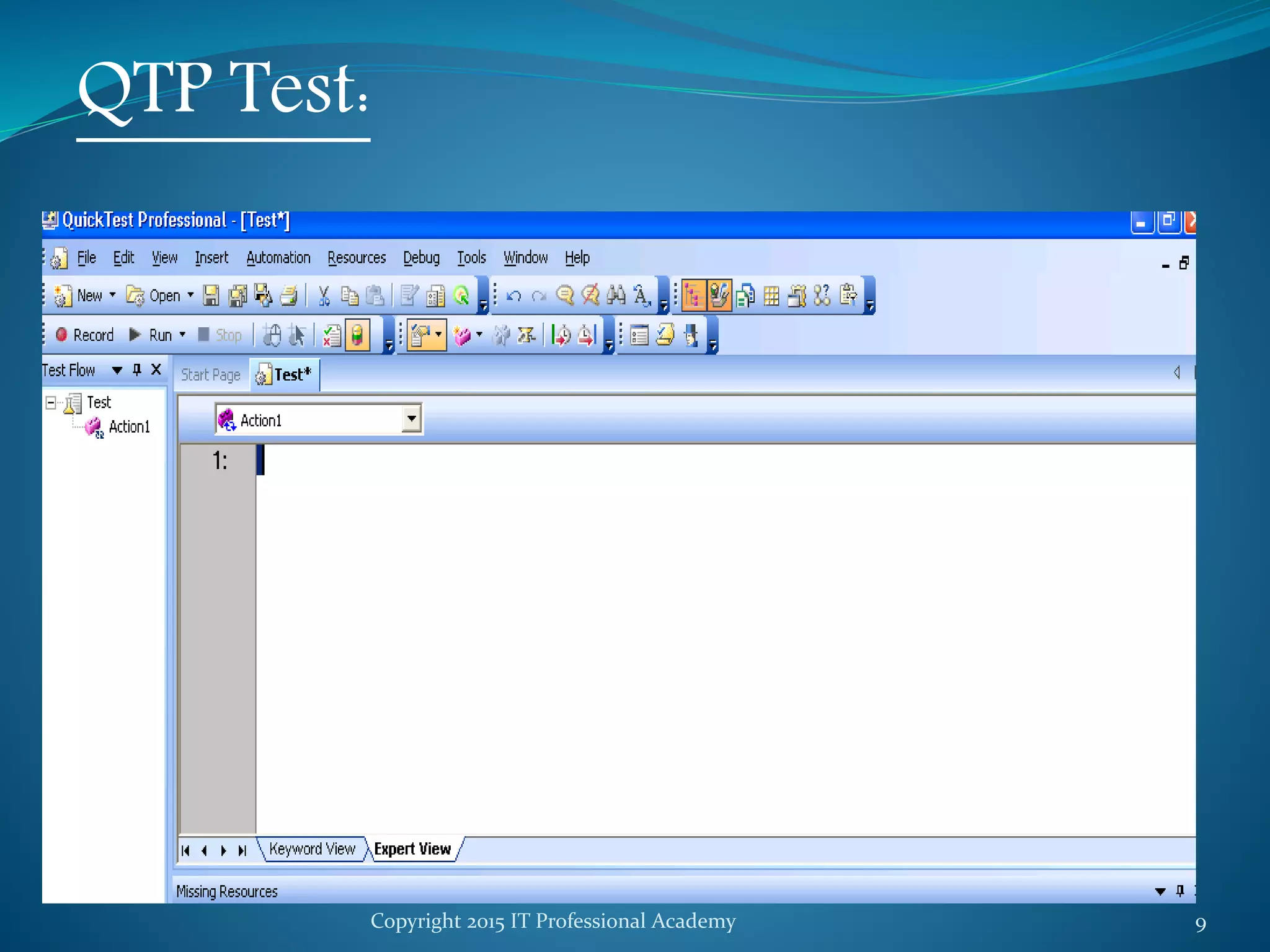The height and width of the screenshot is (952, 1270).
Task: Click the Undo arrow icon
Action: click(513, 296)
